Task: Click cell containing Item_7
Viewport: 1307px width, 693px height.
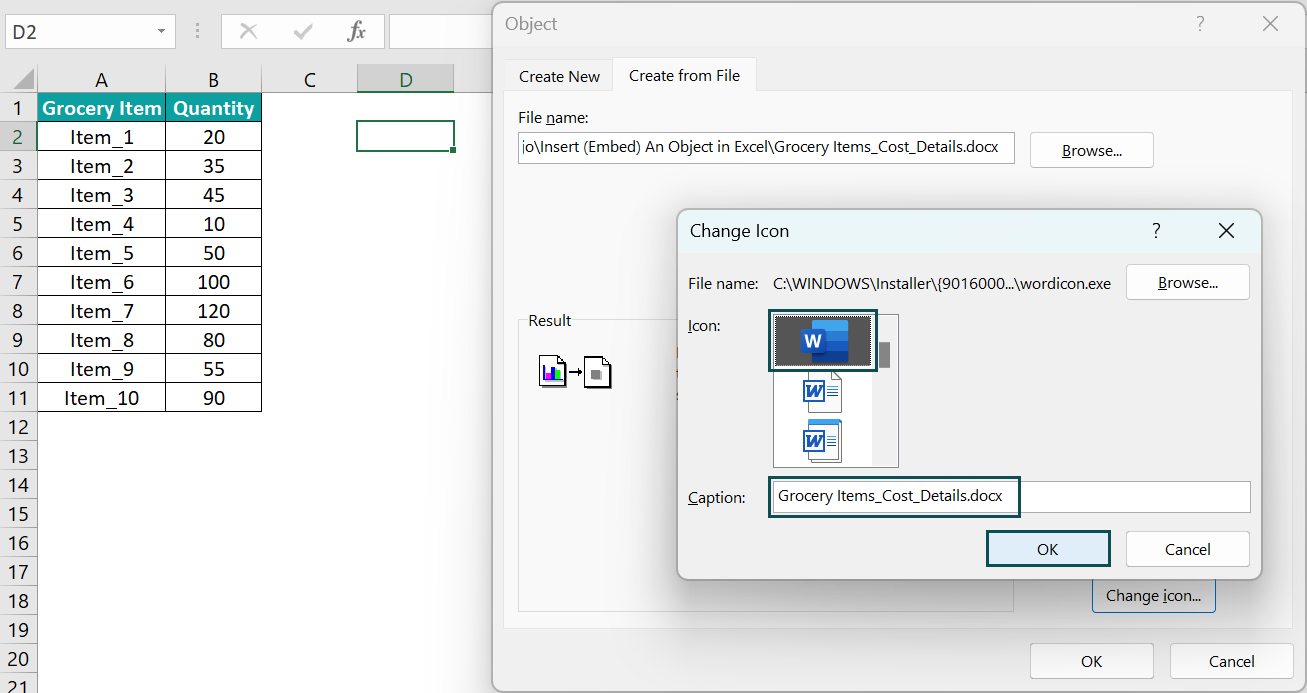Action: (101, 311)
